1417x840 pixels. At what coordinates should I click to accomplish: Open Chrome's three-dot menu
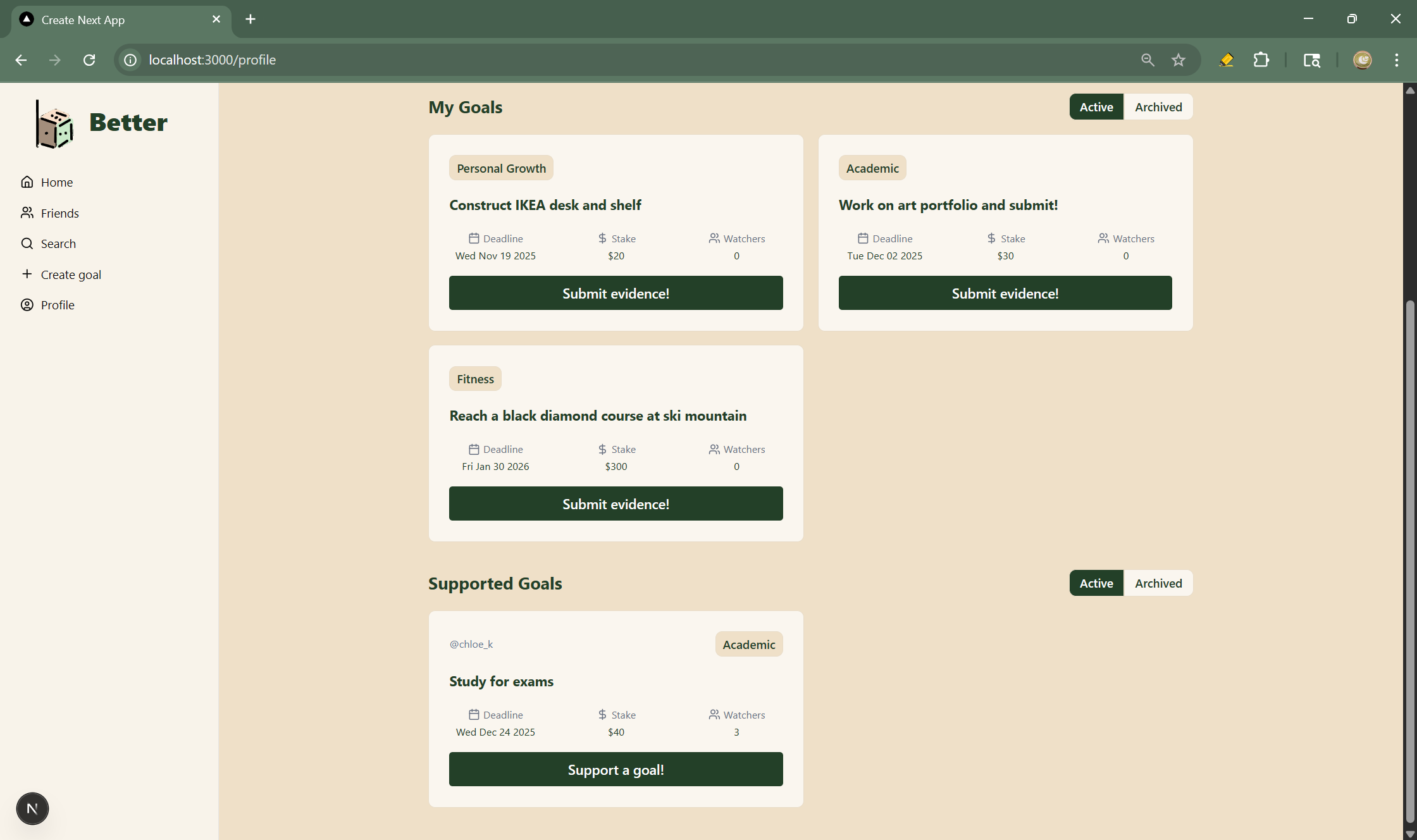(1396, 60)
